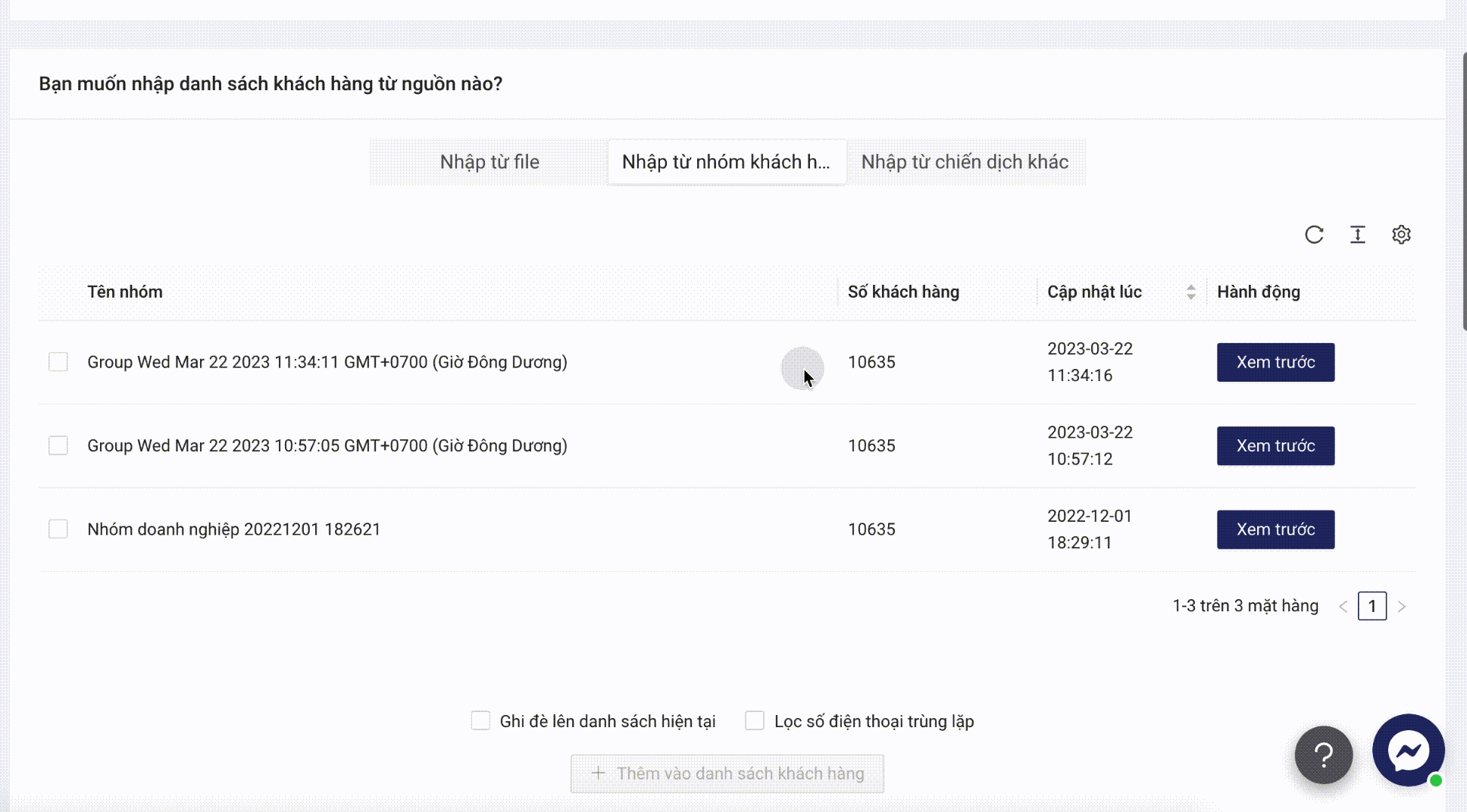1467x812 pixels.
Task: Select the Nhập từ nhóm khách hàng tab
Action: 726,162
